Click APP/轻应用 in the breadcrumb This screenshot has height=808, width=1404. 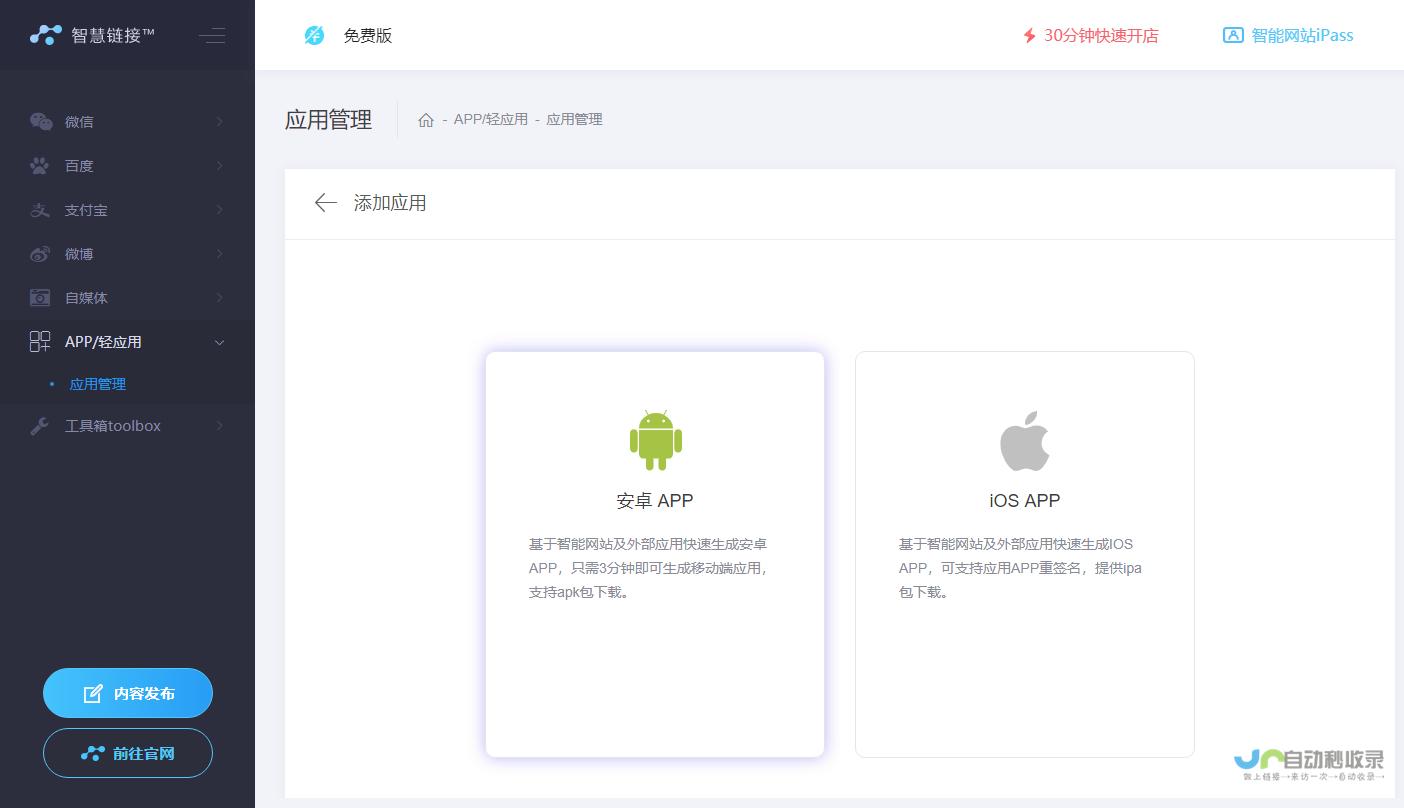(x=491, y=119)
